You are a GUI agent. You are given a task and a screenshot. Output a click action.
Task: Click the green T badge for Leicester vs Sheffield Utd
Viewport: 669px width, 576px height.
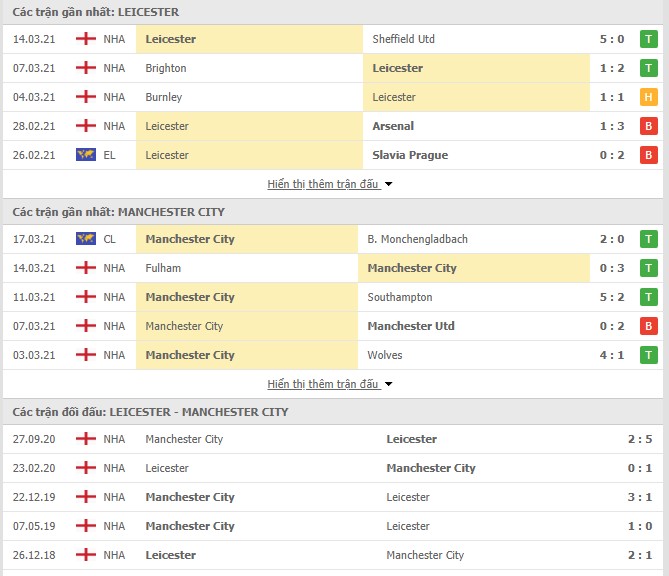(x=649, y=39)
